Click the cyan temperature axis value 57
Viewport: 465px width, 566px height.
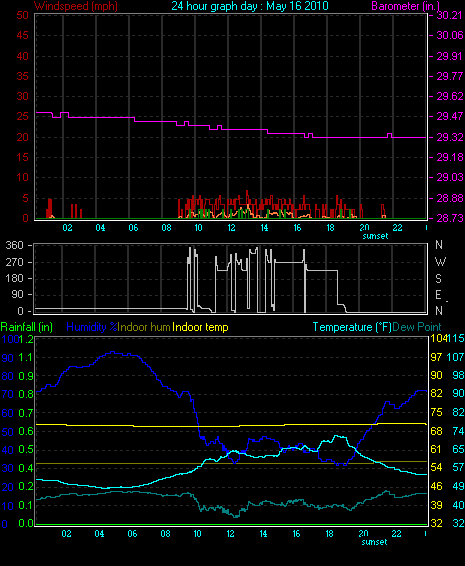click(x=458, y=467)
